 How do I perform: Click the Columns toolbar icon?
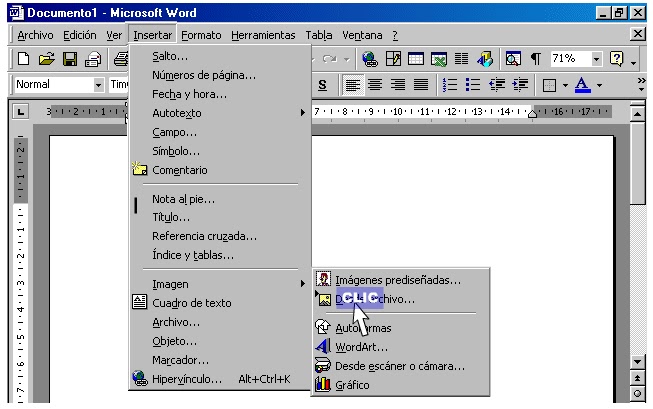pos(461,59)
